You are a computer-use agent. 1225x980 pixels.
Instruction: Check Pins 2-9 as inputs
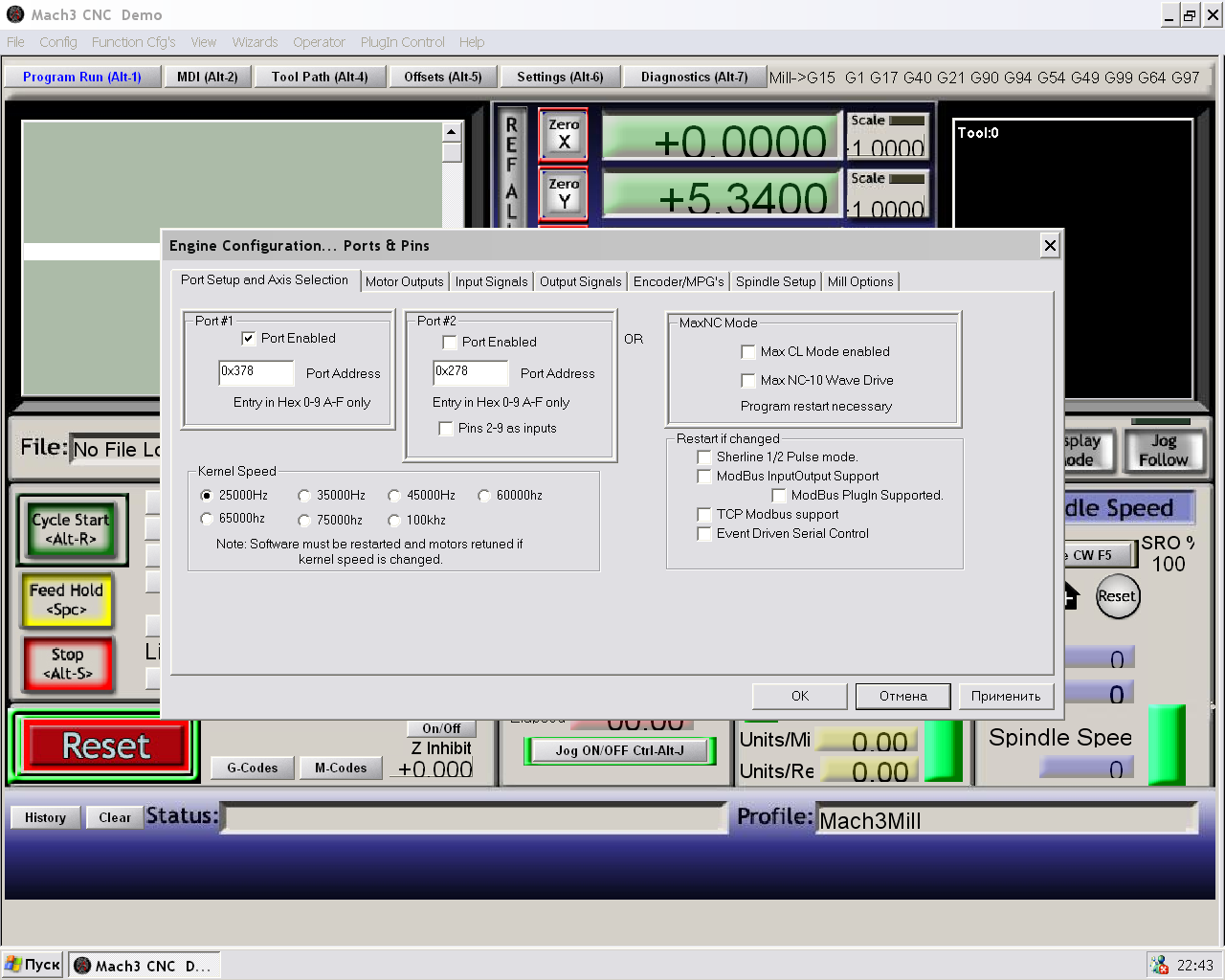coord(445,428)
